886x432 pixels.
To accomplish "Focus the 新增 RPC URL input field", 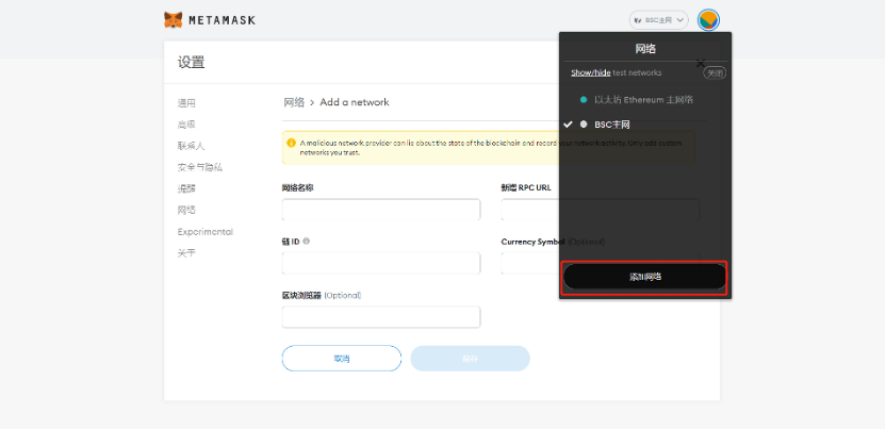I will click(x=600, y=210).
